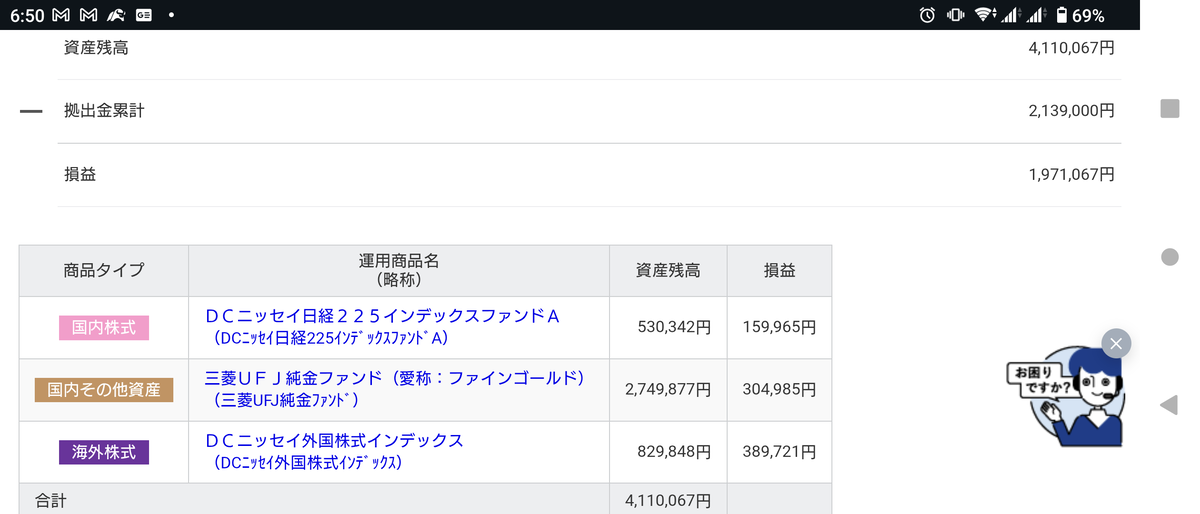Open the お困りですか support chat avatar
Viewport: 1200px width, 514px height.
(x=1066, y=397)
